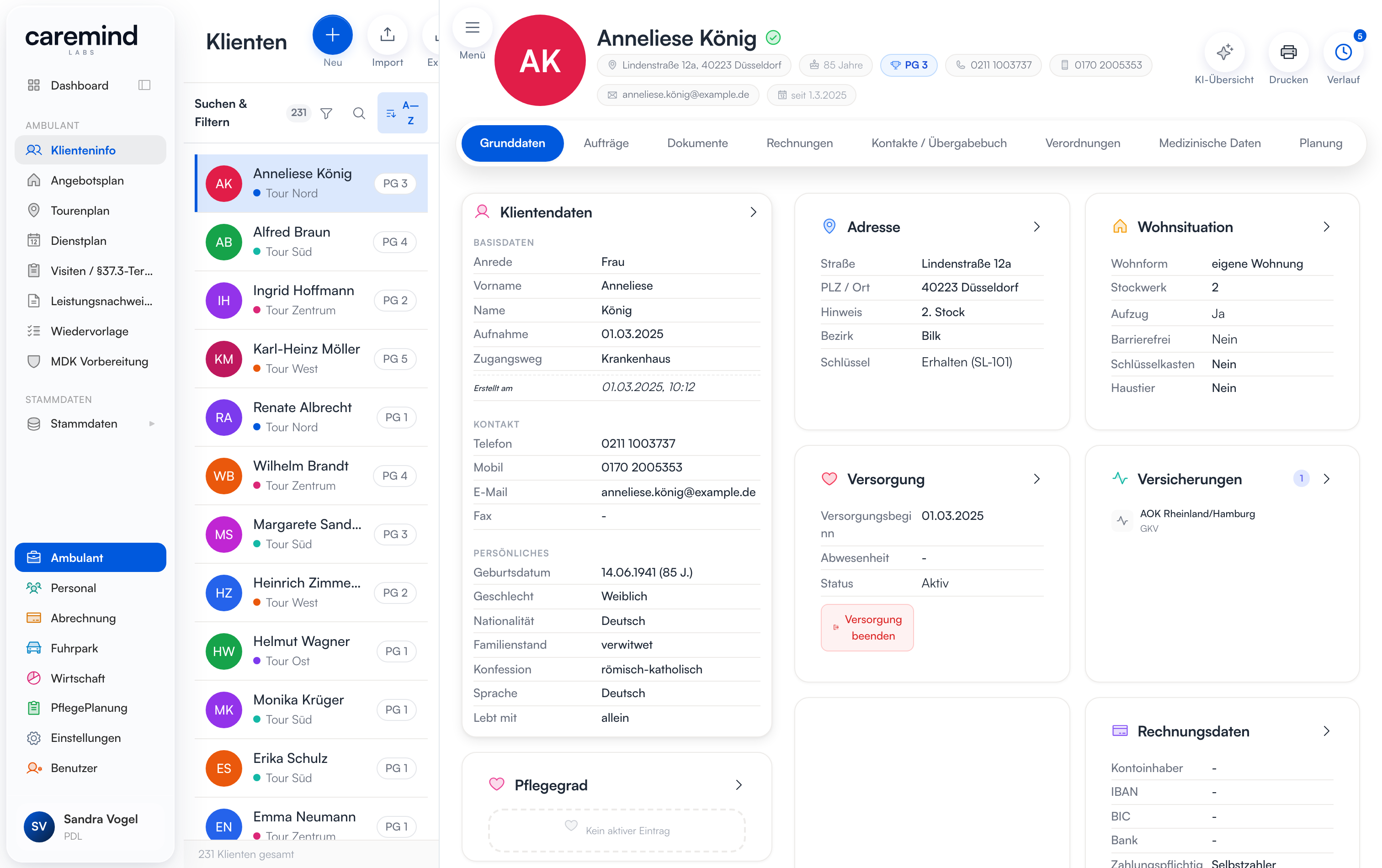1382x868 pixels.
Task: Switch to the Aufträge tab
Action: coord(606,143)
